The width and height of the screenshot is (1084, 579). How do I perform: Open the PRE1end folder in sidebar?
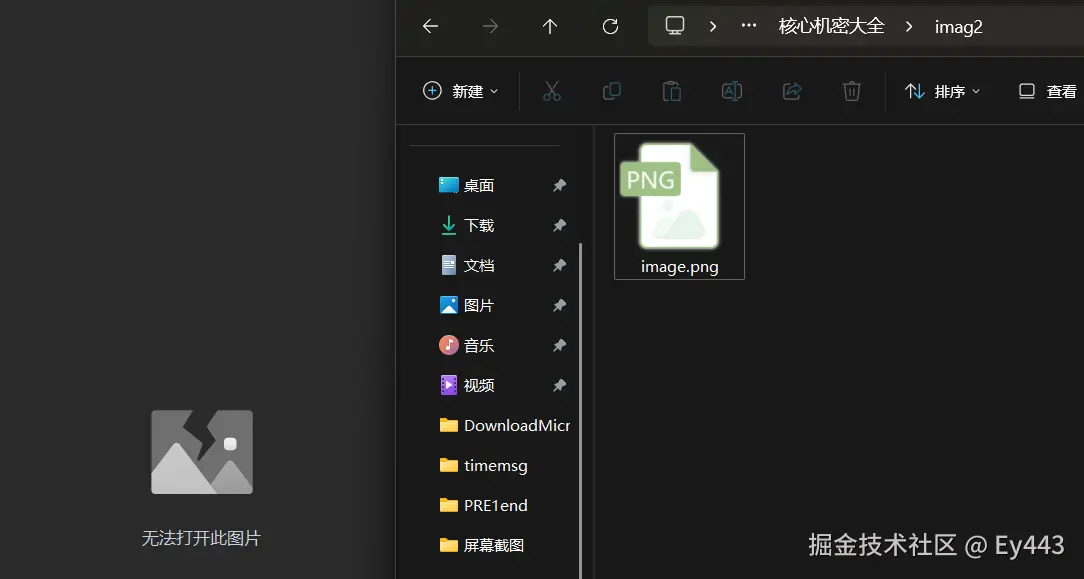pos(483,506)
